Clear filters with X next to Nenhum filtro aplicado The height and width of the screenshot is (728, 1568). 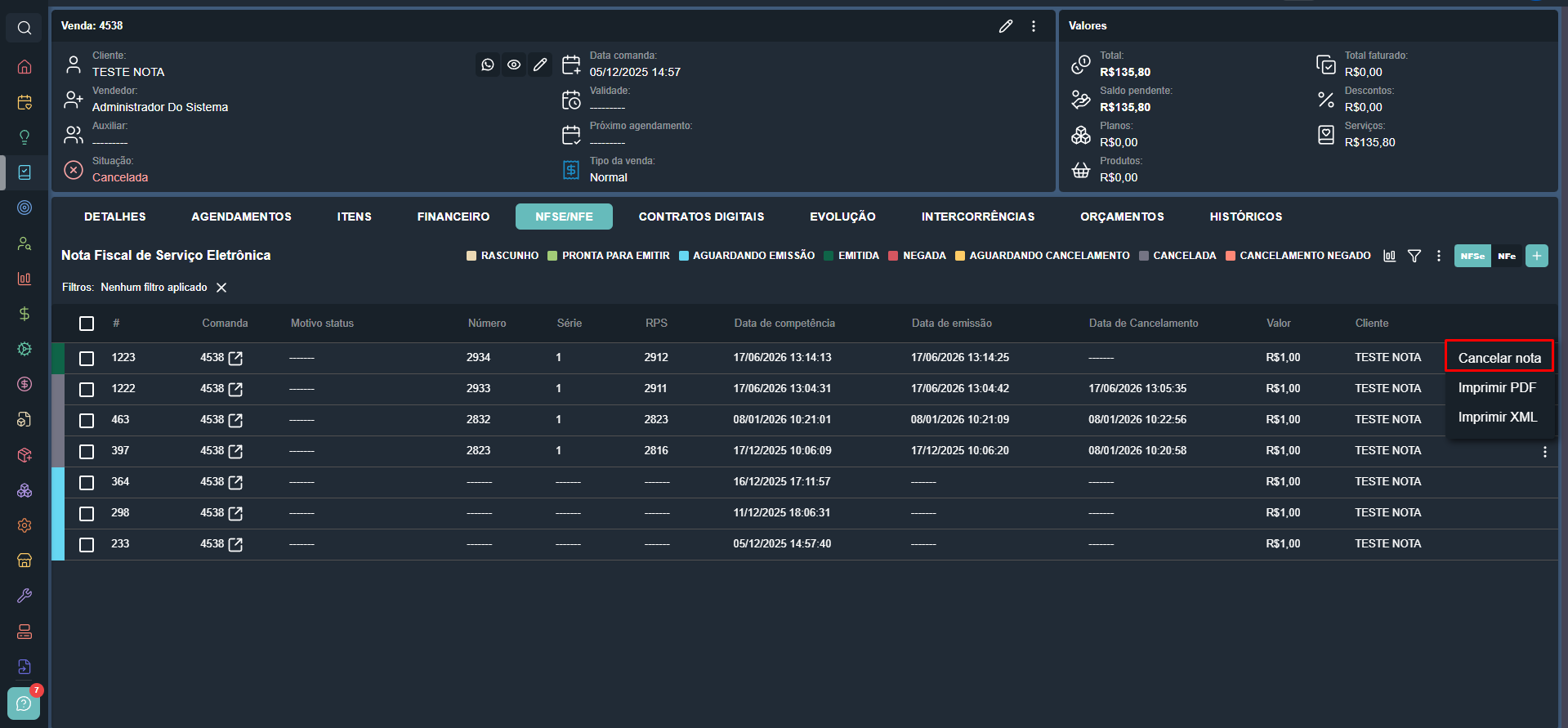(221, 288)
